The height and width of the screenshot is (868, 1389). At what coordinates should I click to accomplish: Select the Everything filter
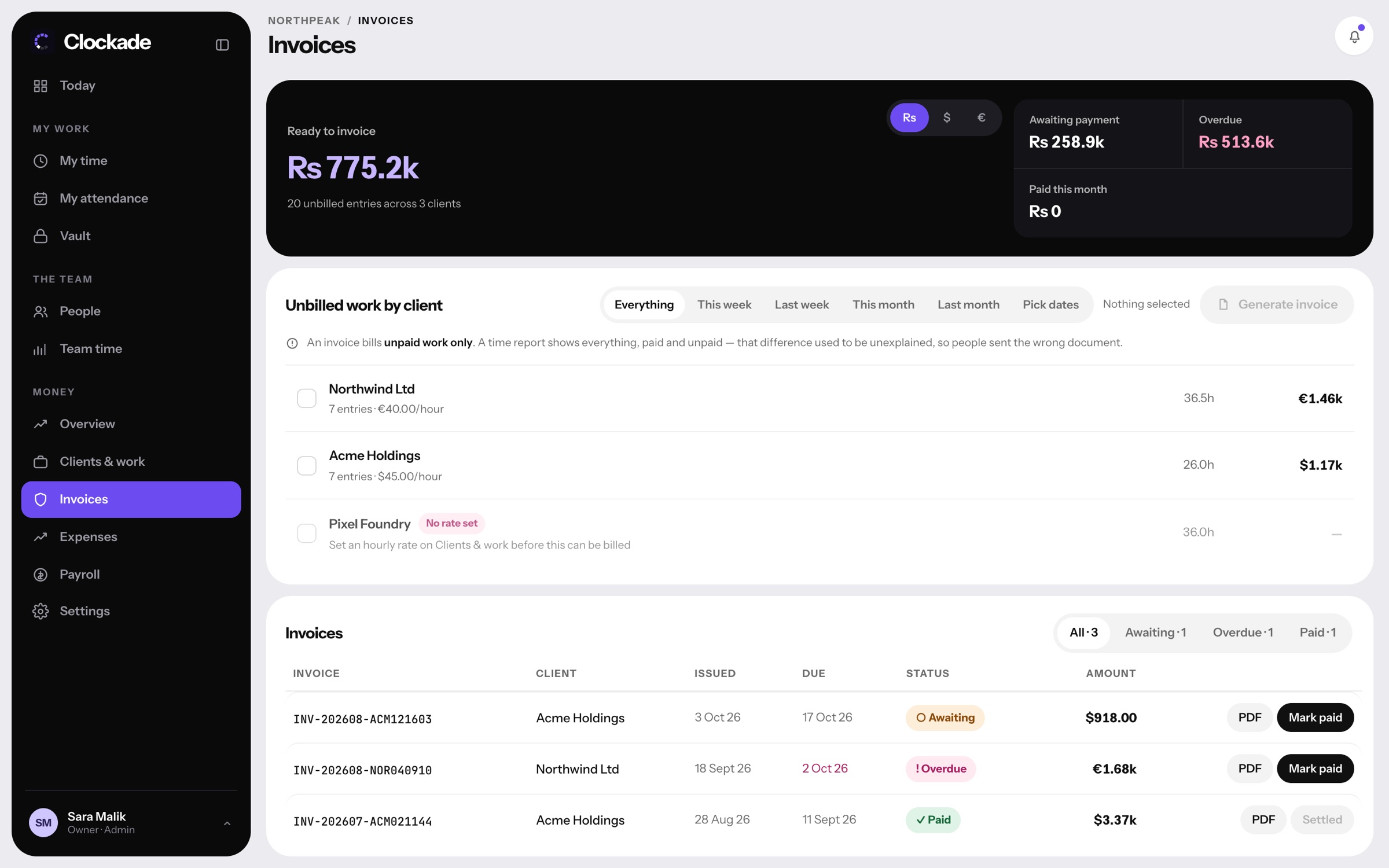[x=644, y=304]
